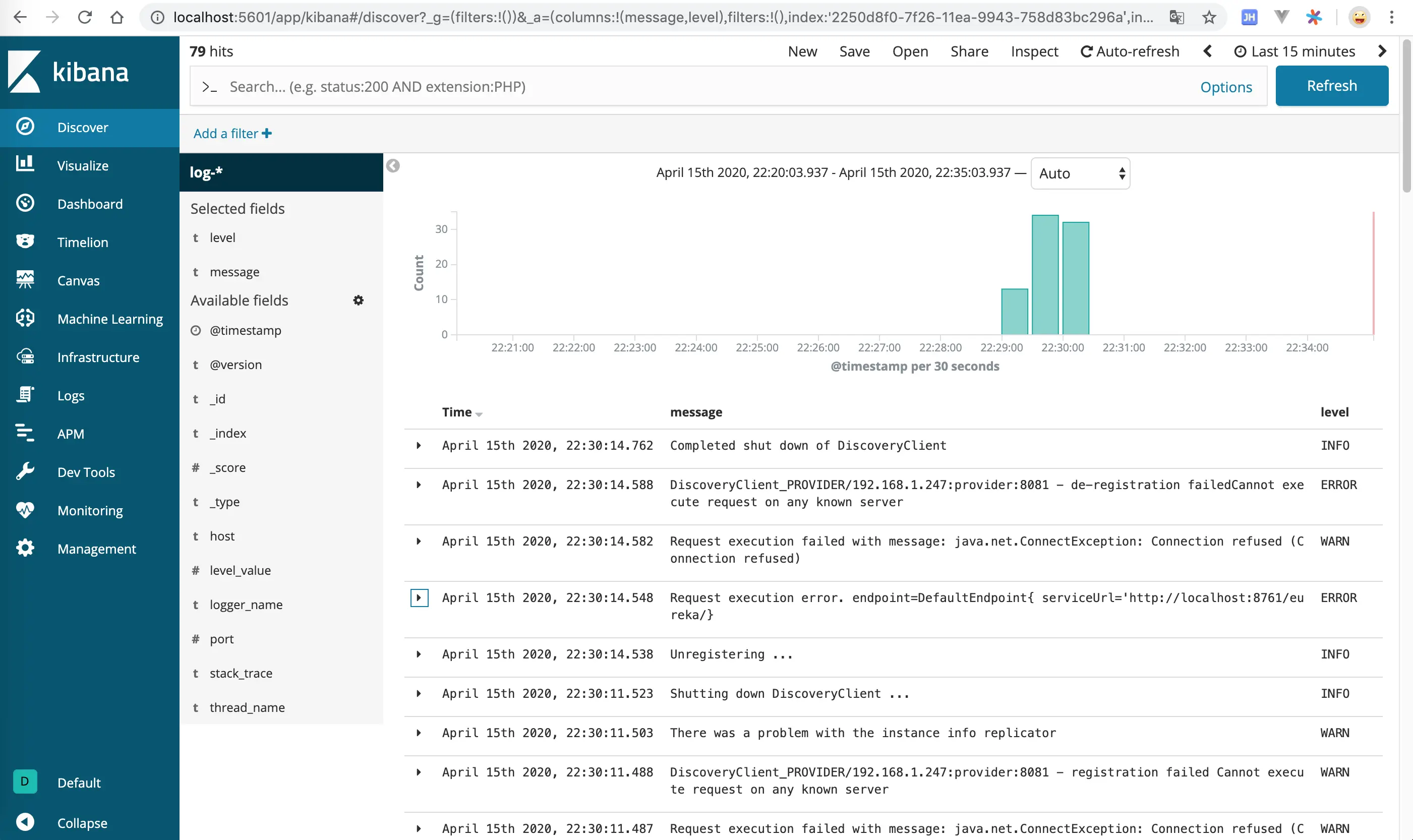
Task: Click the smallest histogram bar at 22:29:00
Action: pos(1015,311)
